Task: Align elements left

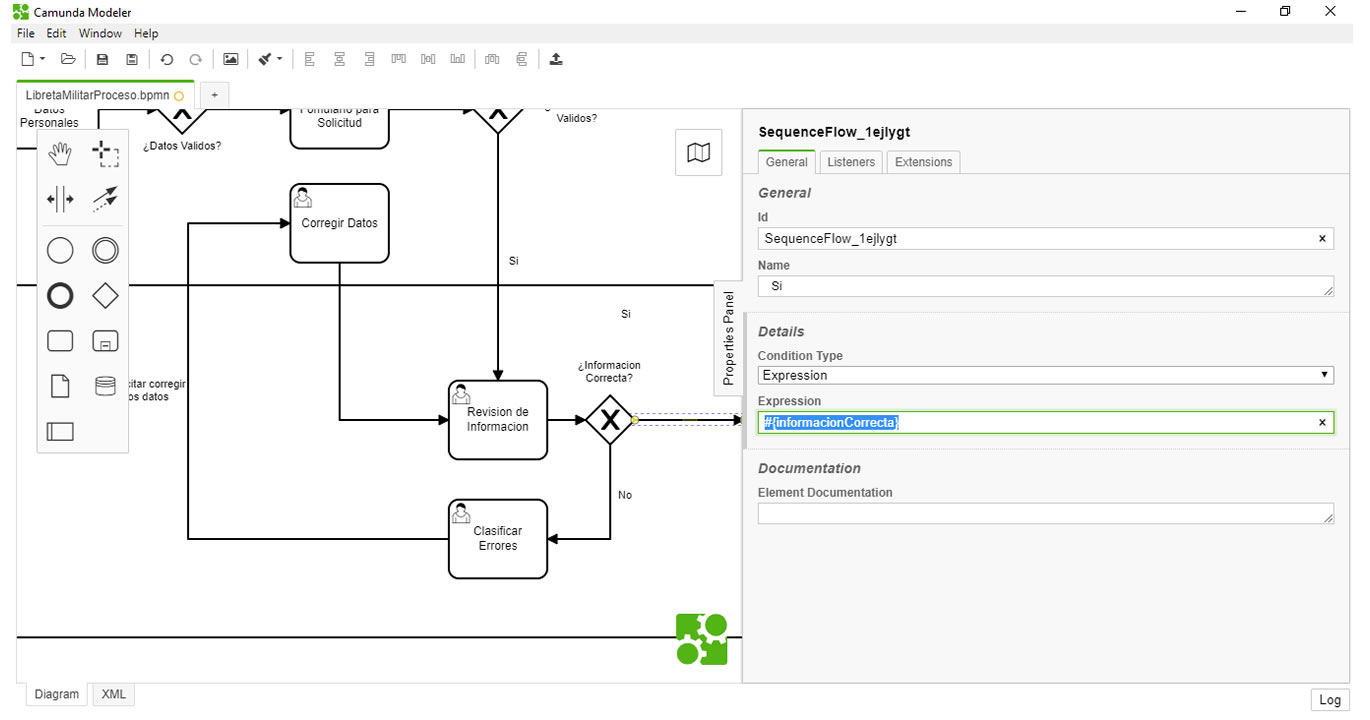Action: point(310,59)
